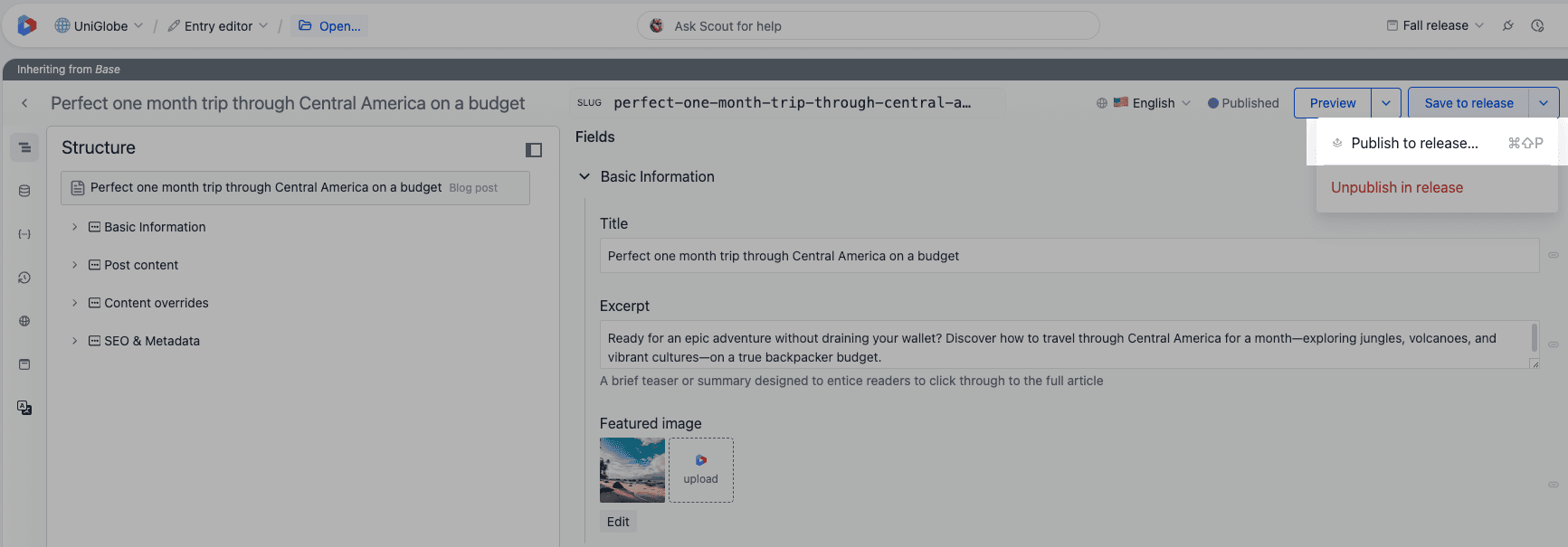Screen dimensions: 1568x547
Task: Open the globe sidebar icon
Action: 24,321
